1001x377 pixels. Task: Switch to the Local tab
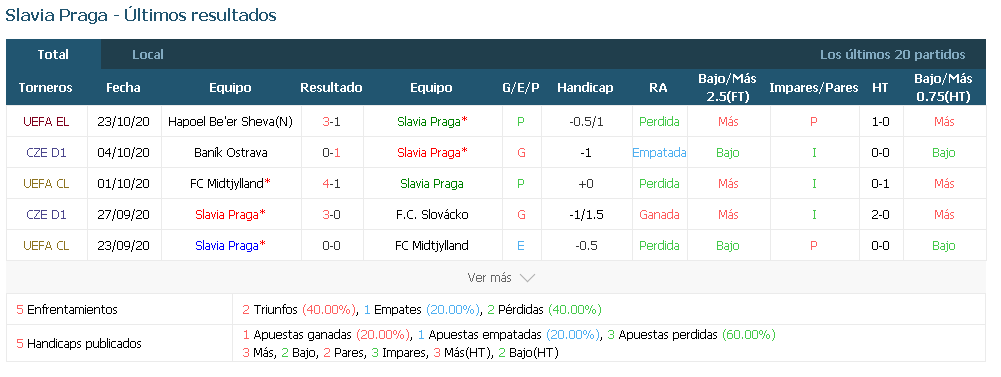(147, 54)
